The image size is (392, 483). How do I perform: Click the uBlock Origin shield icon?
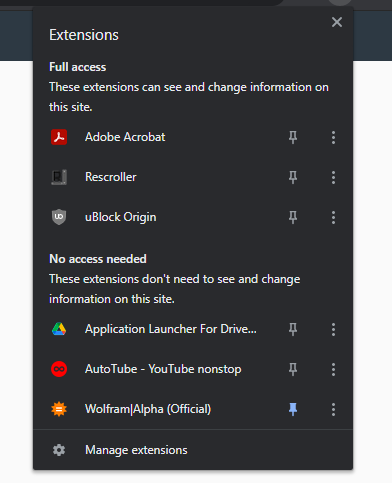point(59,217)
